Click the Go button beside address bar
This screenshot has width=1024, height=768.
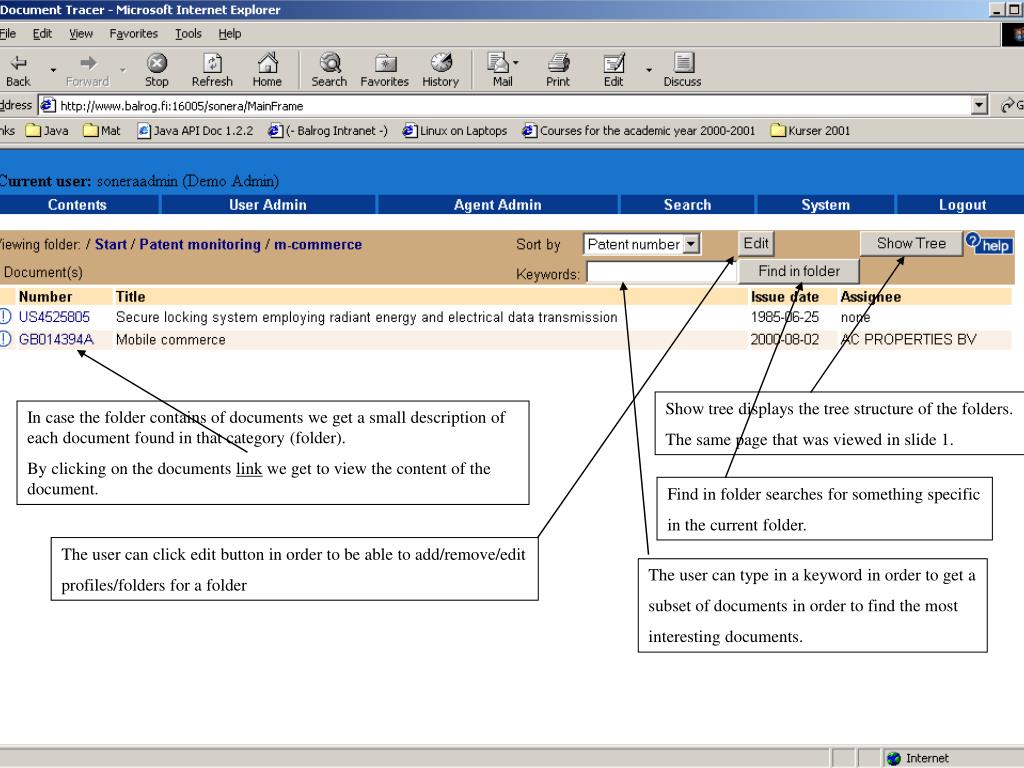[x=1013, y=105]
